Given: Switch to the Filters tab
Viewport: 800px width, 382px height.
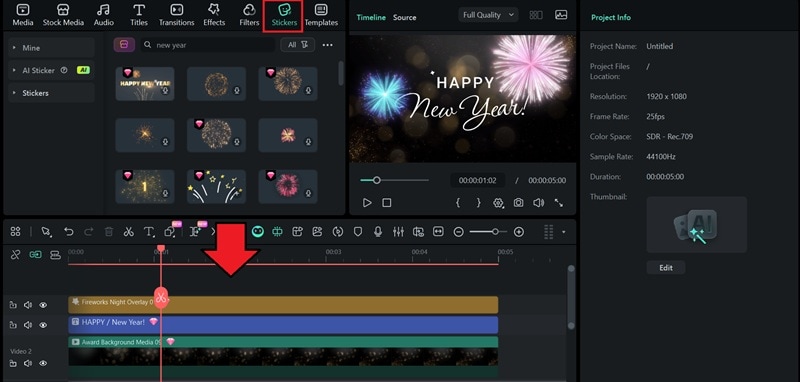Looking at the screenshot, I should (249, 15).
